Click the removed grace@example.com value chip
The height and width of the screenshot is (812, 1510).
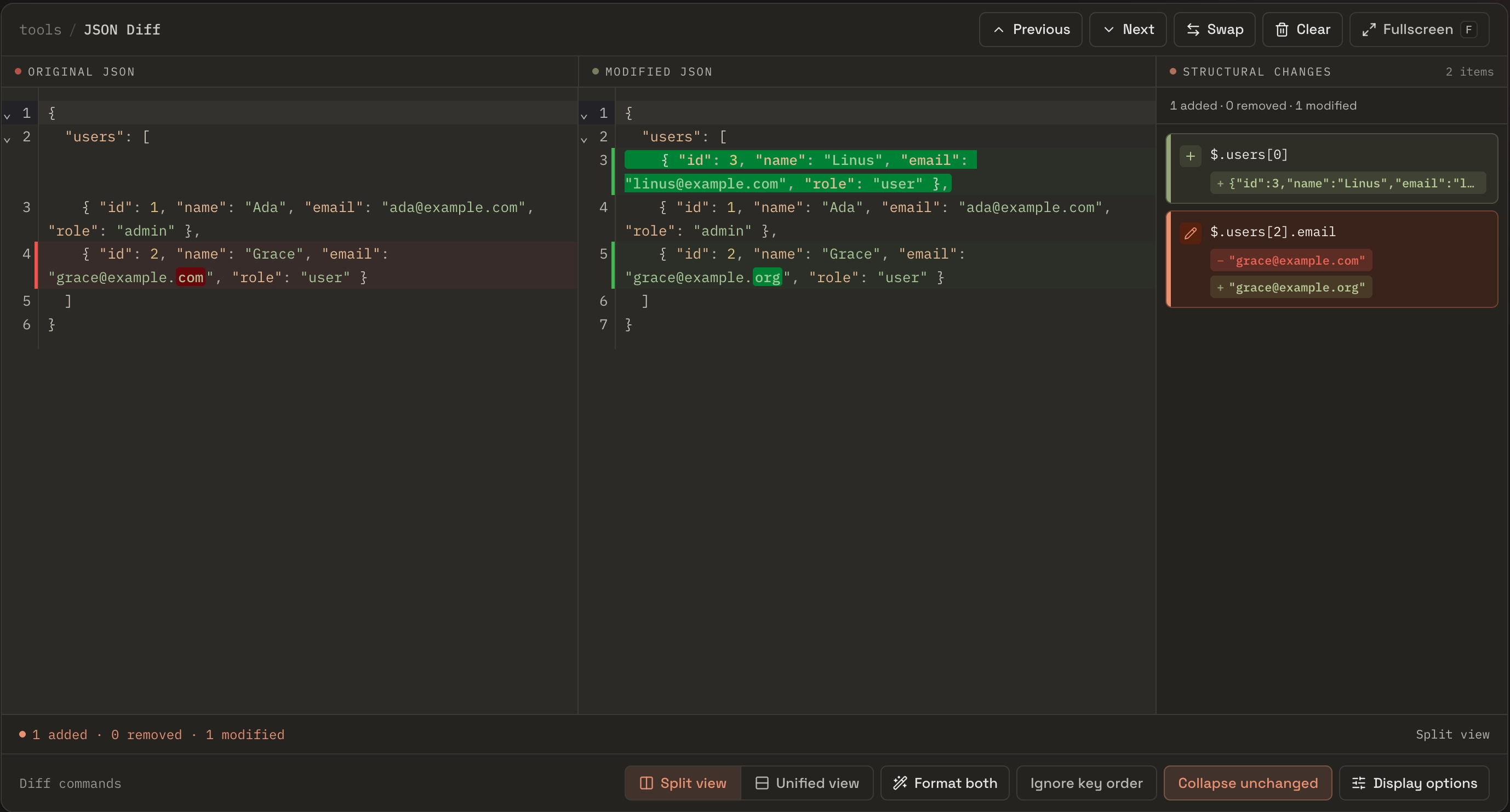[x=1291, y=260]
